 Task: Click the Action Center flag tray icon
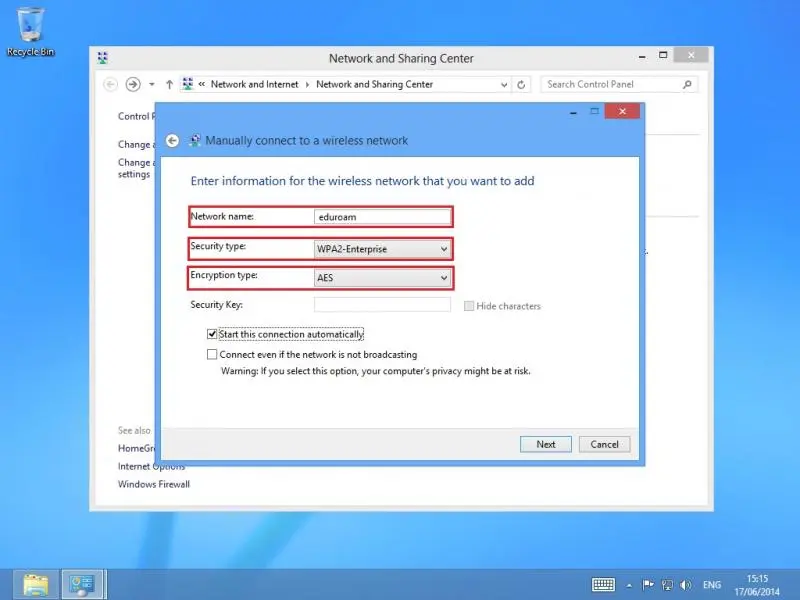pos(648,585)
